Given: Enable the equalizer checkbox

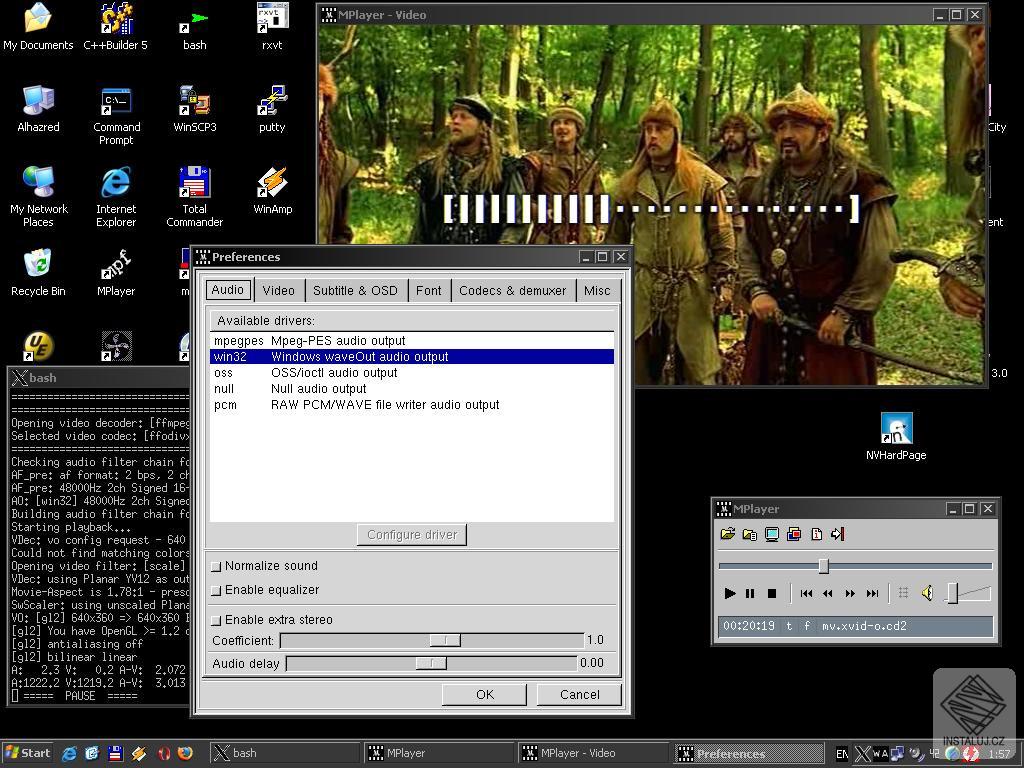Looking at the screenshot, I should tap(217, 591).
